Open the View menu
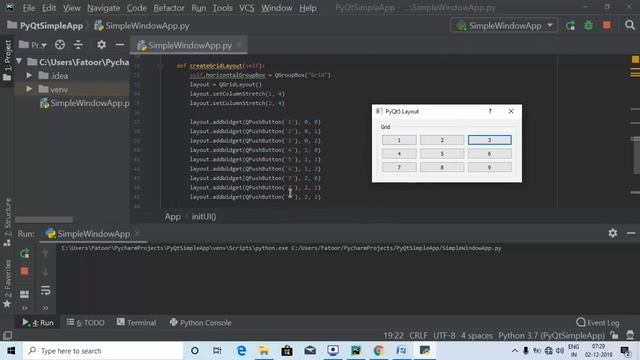Viewport: 640px width, 360px height. pyautogui.click(x=71, y=8)
